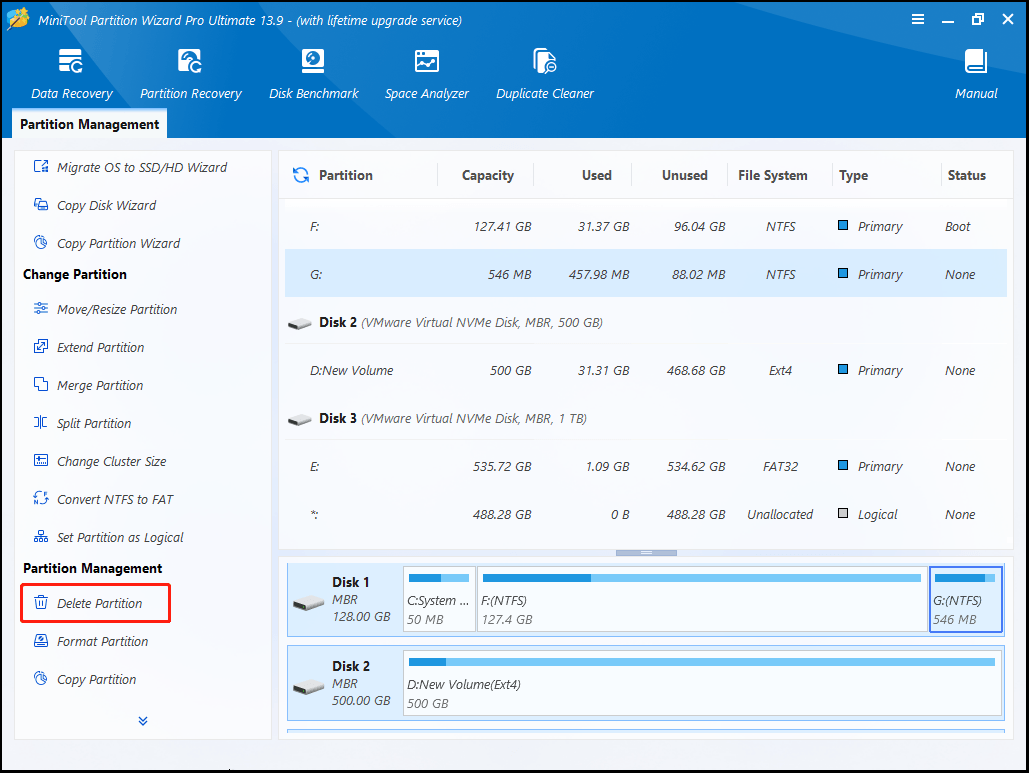This screenshot has height=773, width=1029.
Task: Select the G:(NTFS) block in Disk 1 map
Action: (x=965, y=599)
